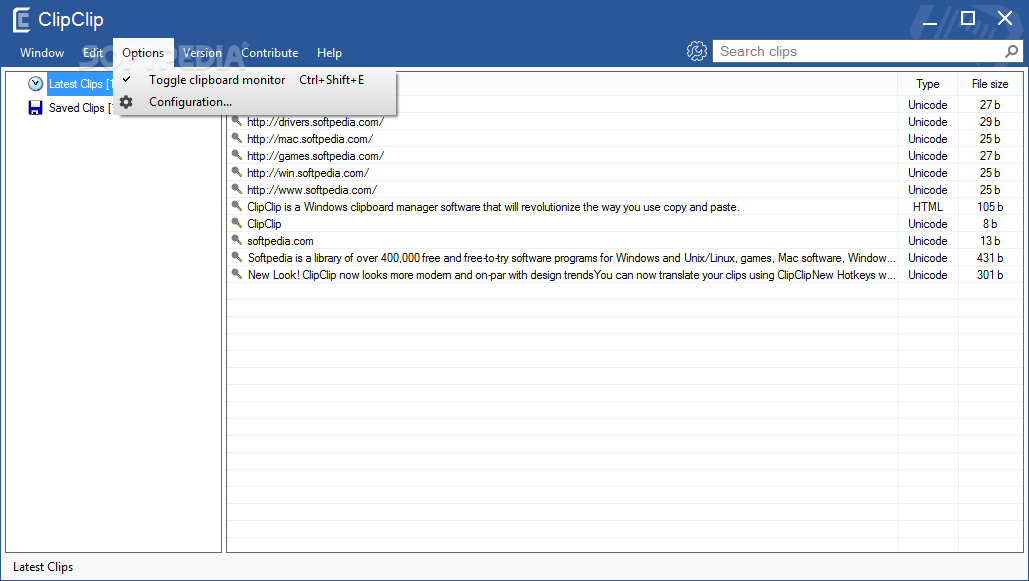Click the 29 b file size cell

click(x=990, y=121)
